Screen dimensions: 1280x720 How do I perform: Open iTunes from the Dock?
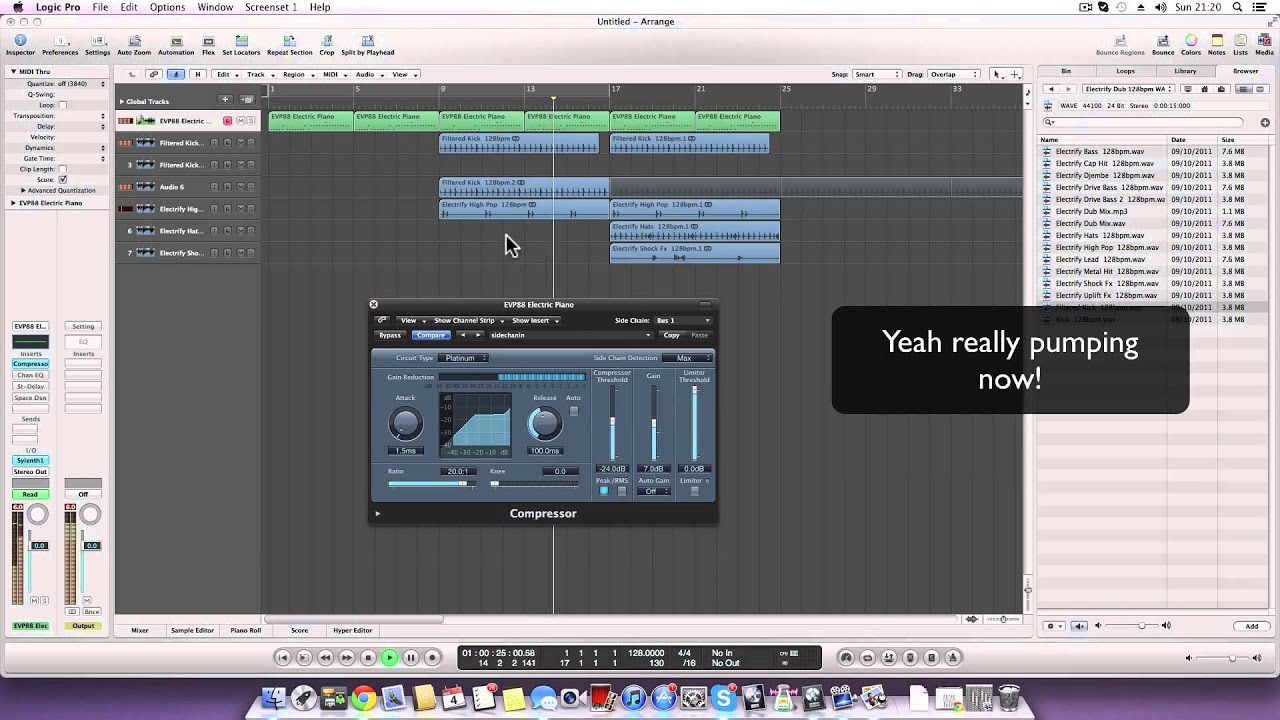tap(632, 698)
